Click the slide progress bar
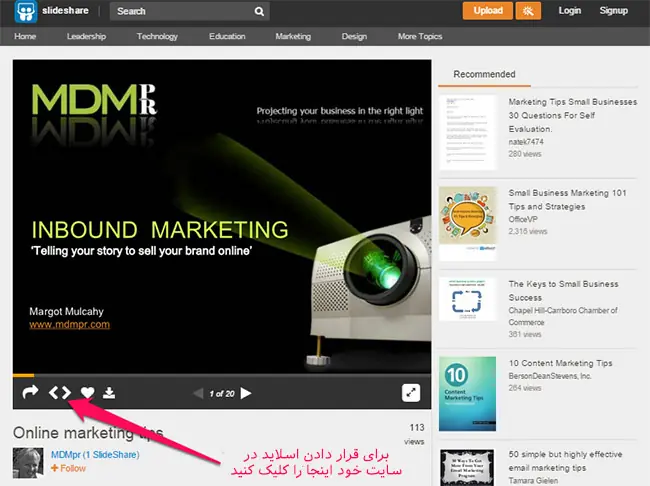Screen dimensions: 650x486 point(222,375)
